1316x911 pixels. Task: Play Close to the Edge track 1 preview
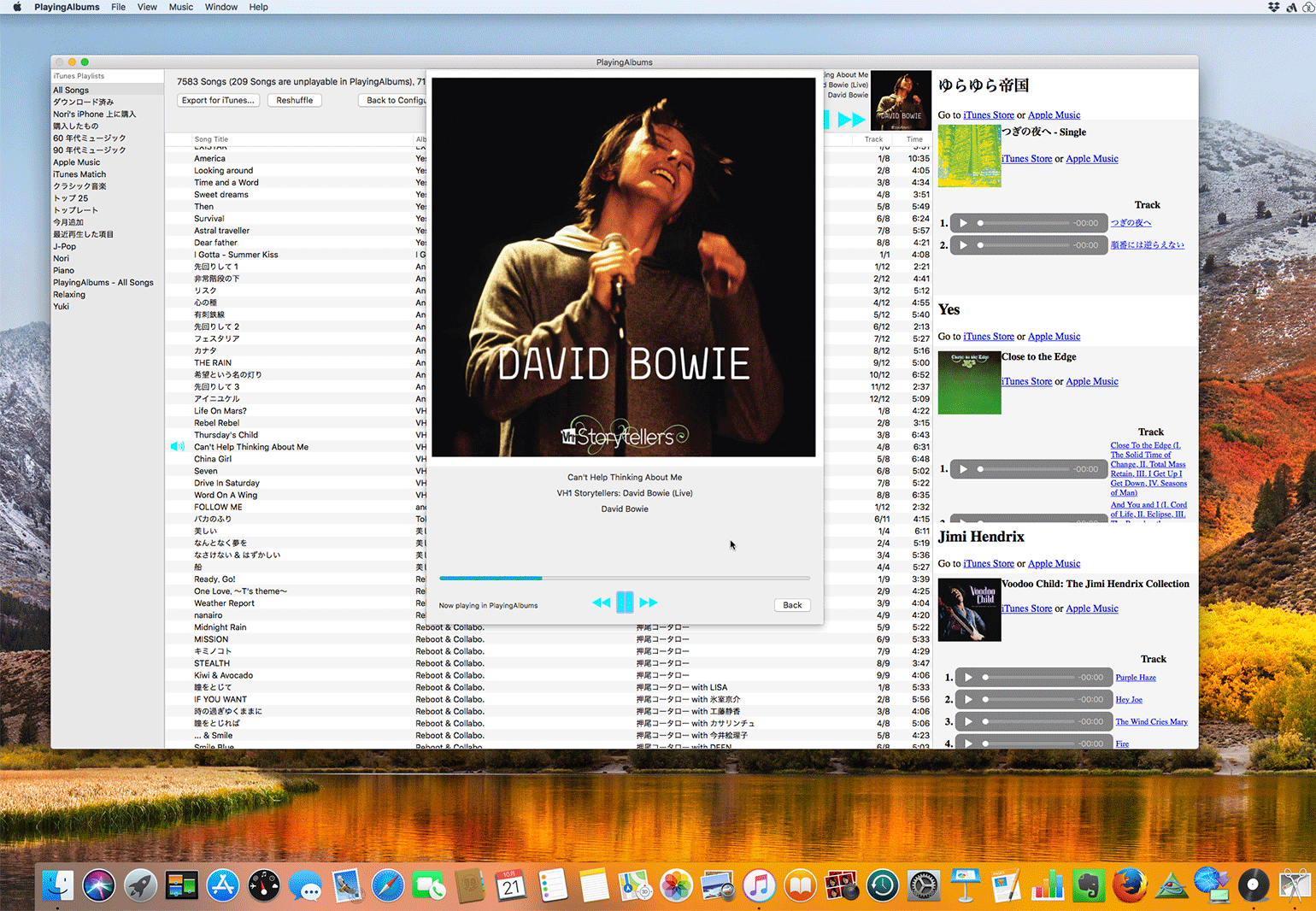point(963,469)
